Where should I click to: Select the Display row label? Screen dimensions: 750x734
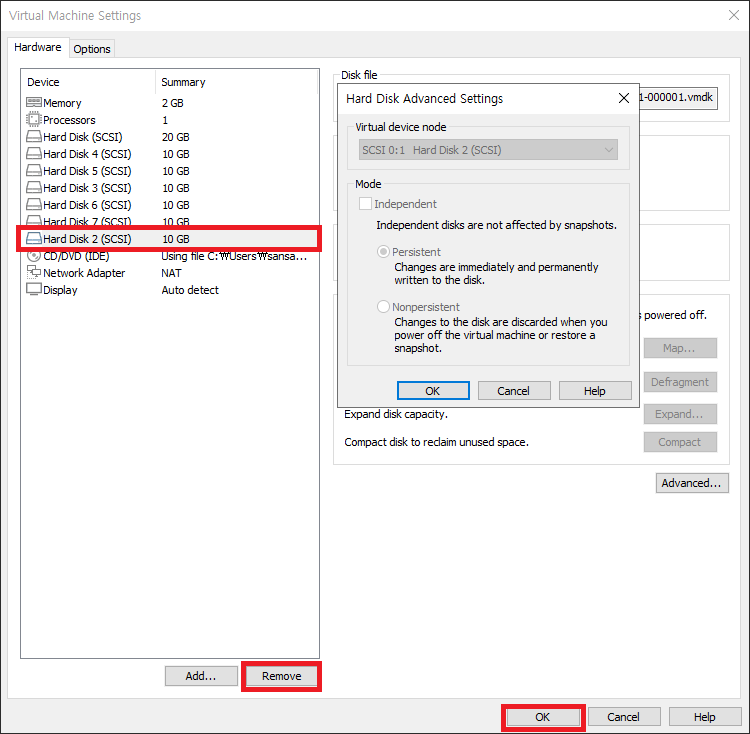[60, 290]
